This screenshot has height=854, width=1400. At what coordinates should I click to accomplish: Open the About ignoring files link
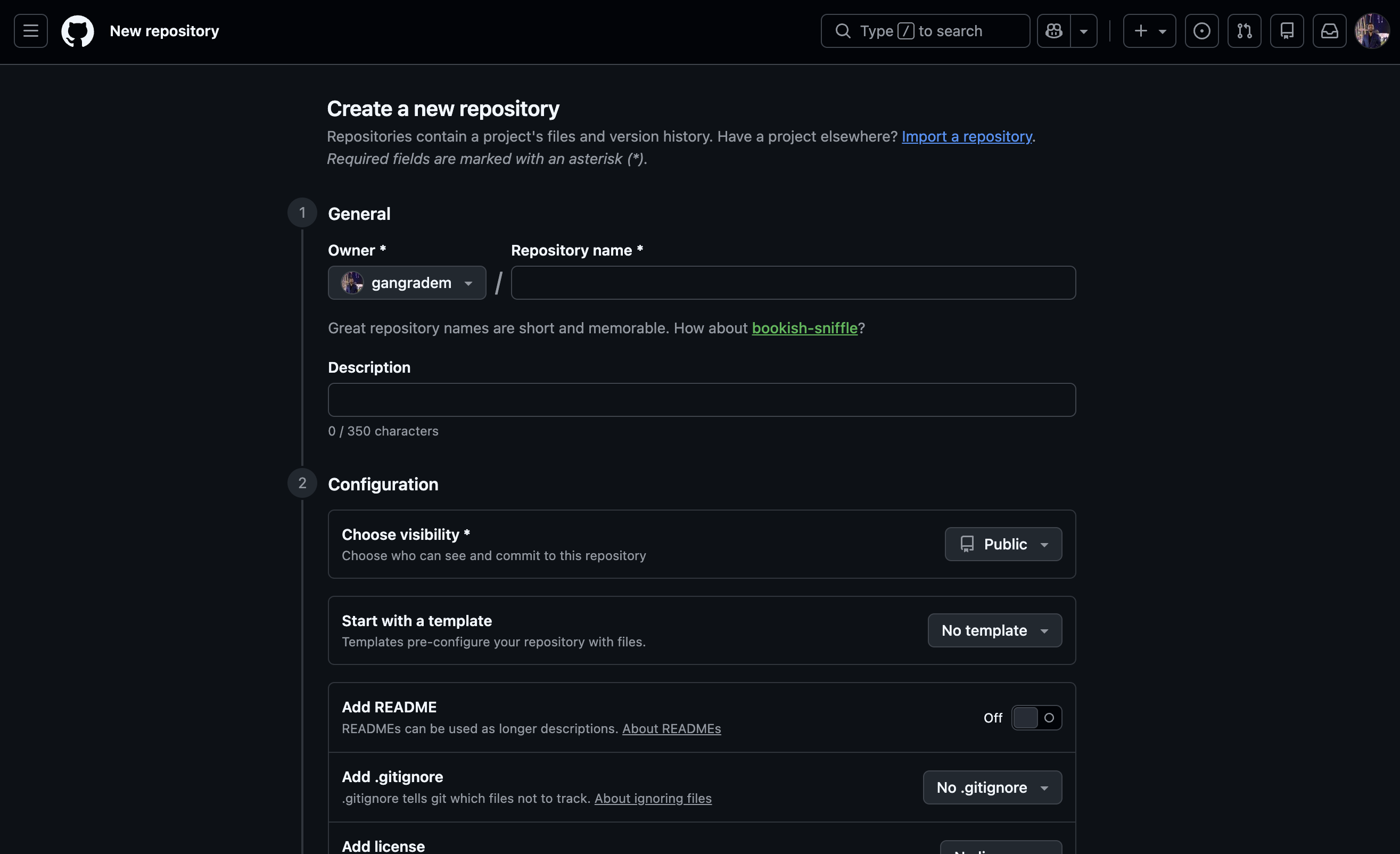[x=653, y=798]
